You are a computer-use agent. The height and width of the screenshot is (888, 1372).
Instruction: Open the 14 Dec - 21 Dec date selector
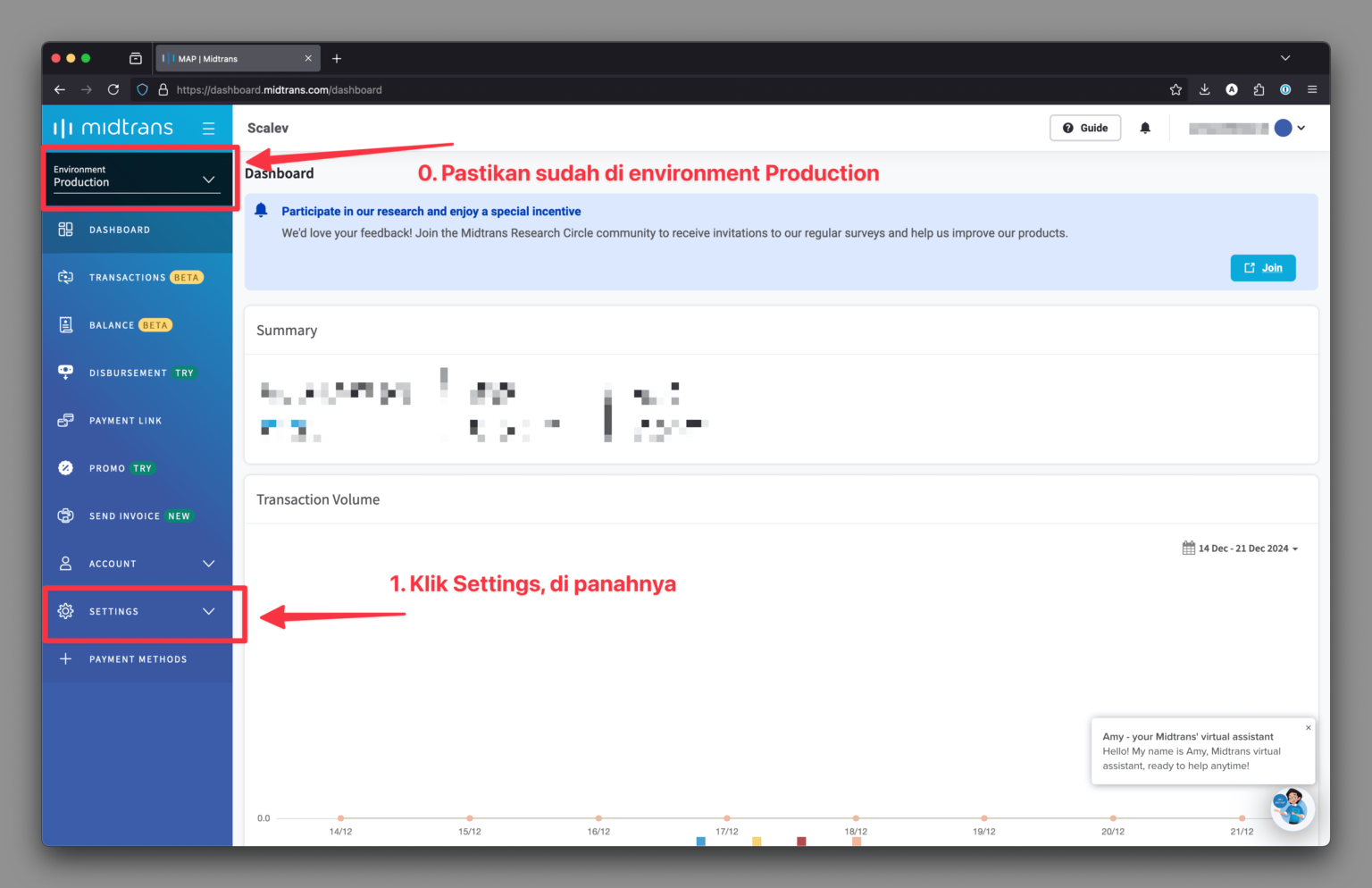click(x=1242, y=548)
